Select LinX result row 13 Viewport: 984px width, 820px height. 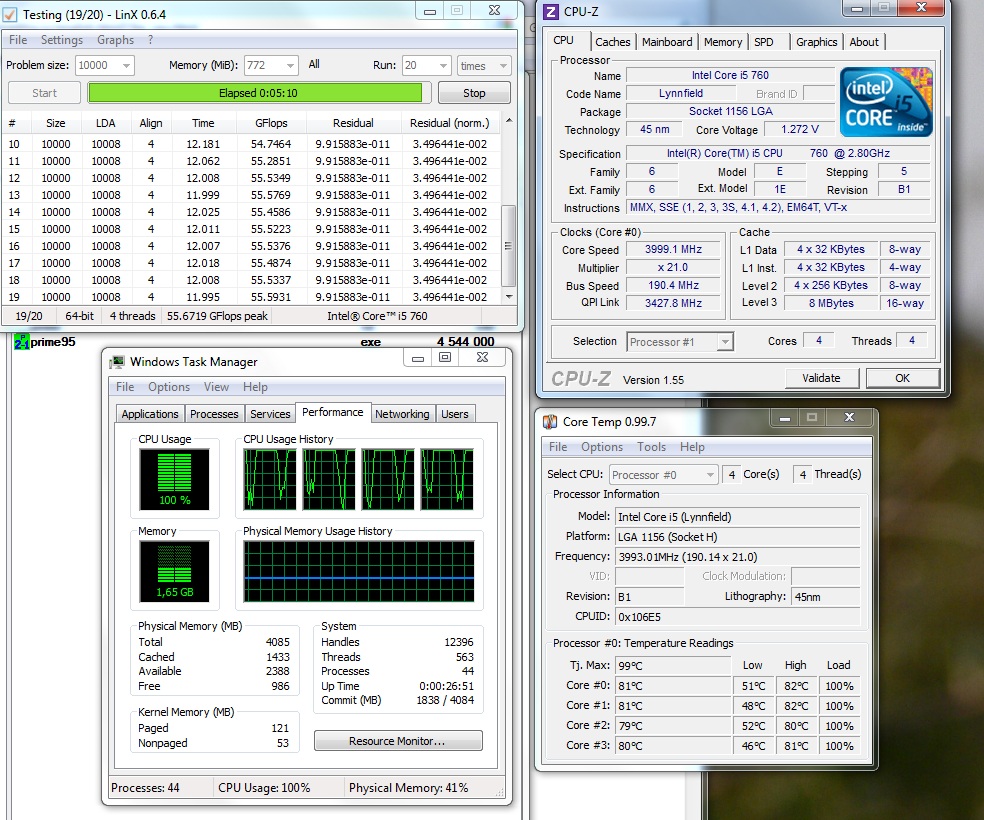251,195
